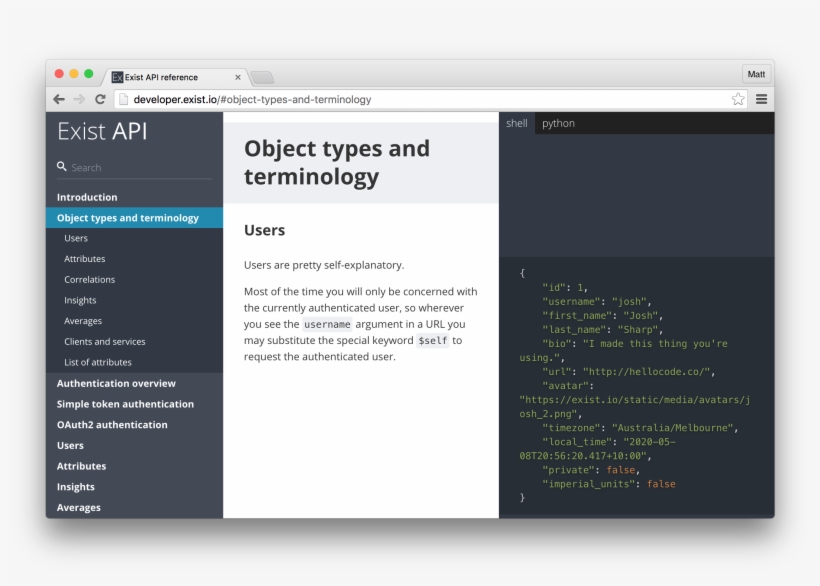Click the yellow minimize window button
The width and height of the screenshot is (820, 586).
(74, 74)
